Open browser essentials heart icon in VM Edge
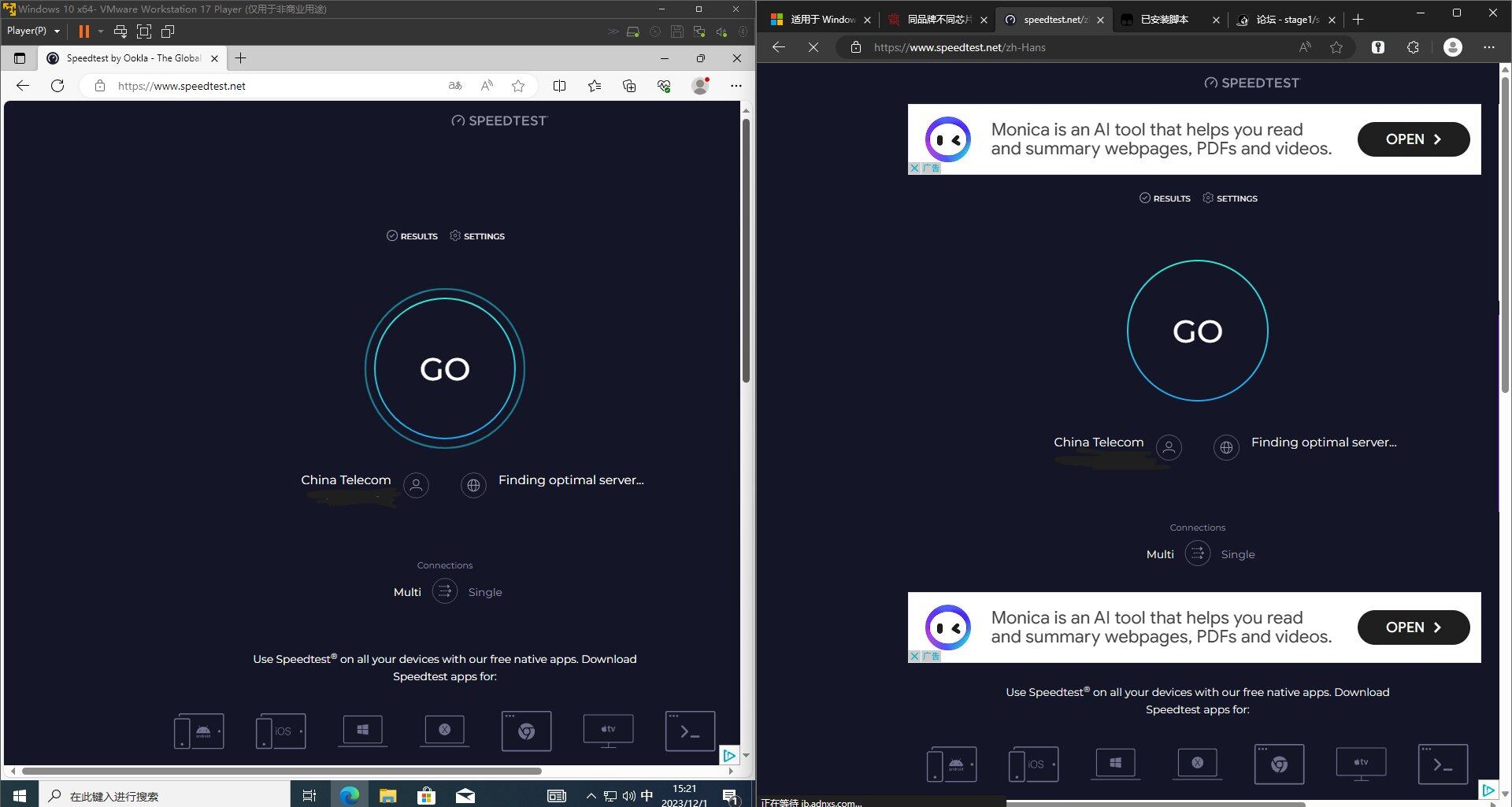Screen dimensions: 1512x807 click(664, 86)
